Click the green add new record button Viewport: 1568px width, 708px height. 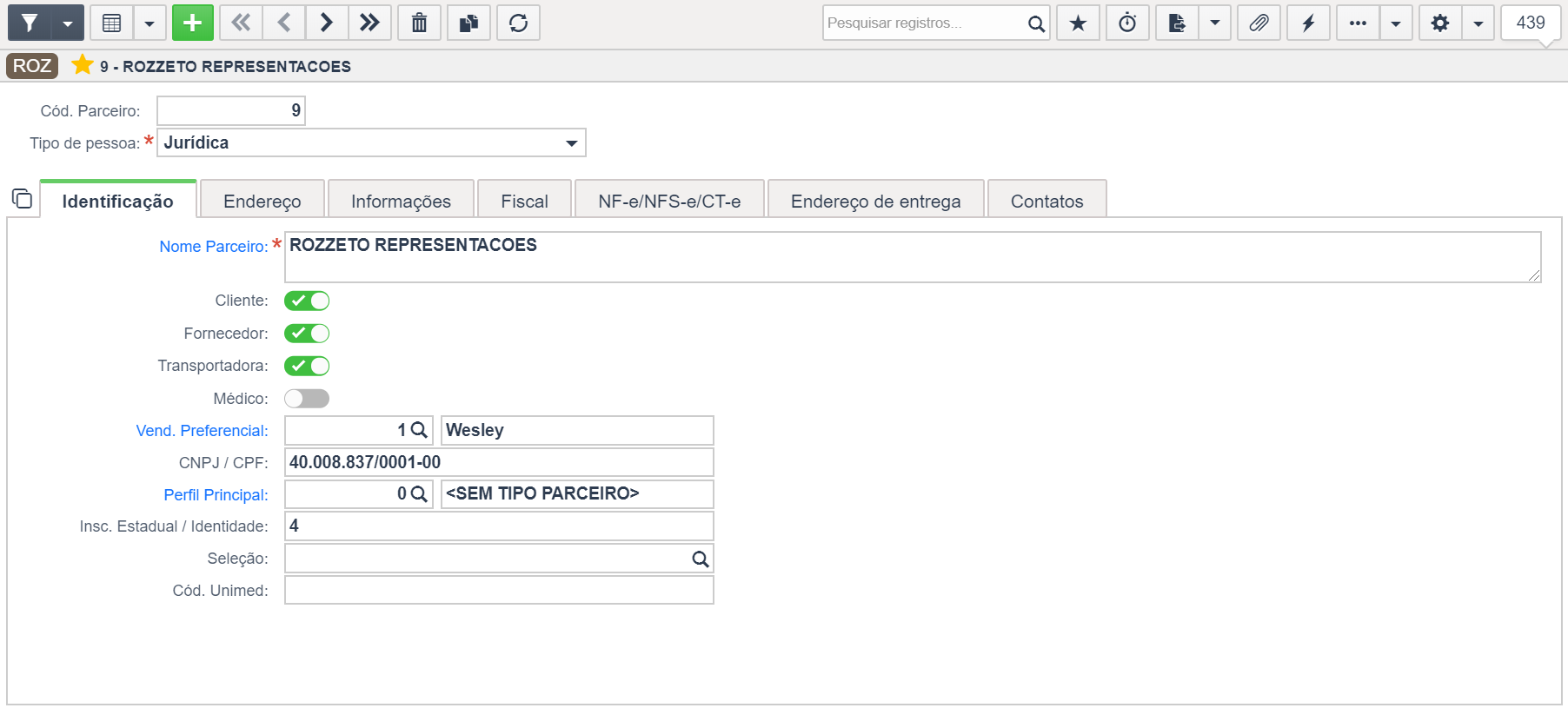click(x=193, y=23)
